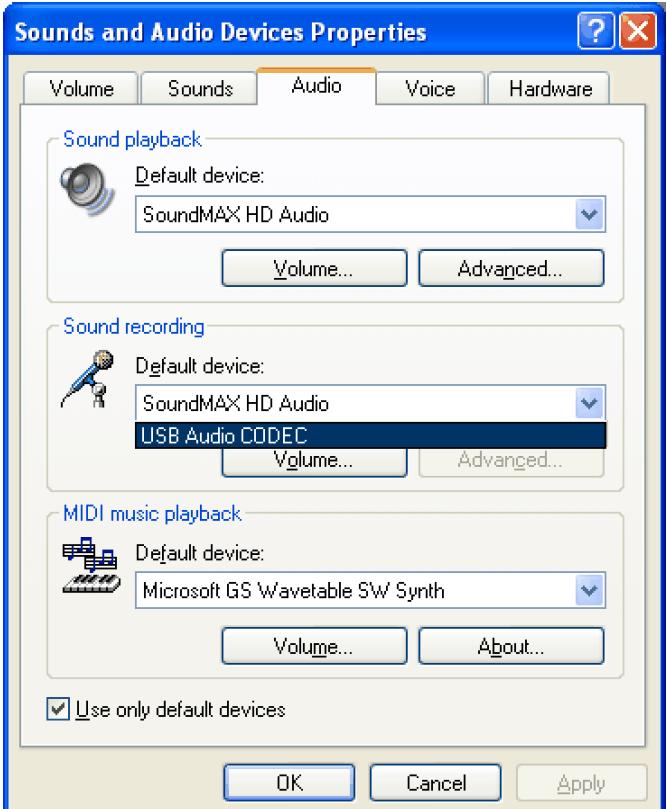This screenshot has width=667, height=809.
Task: Click the Cancel button
Action: pos(435,783)
